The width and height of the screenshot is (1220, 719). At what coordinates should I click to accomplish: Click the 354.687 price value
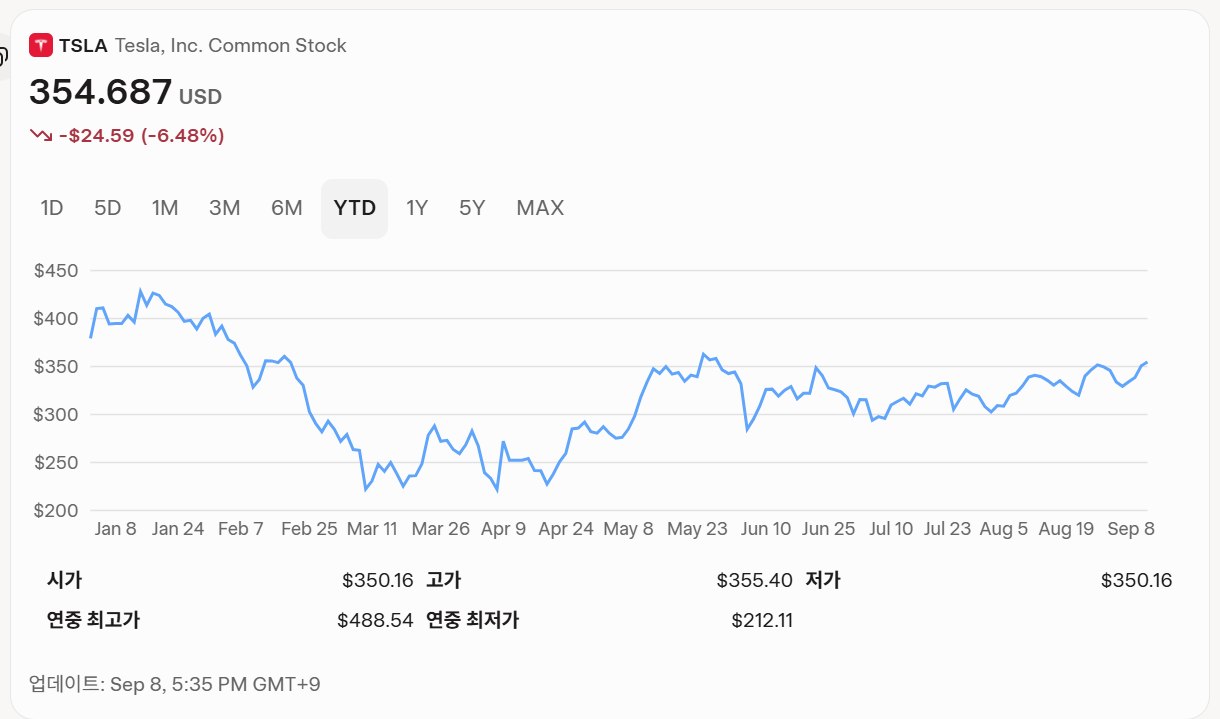pos(101,92)
